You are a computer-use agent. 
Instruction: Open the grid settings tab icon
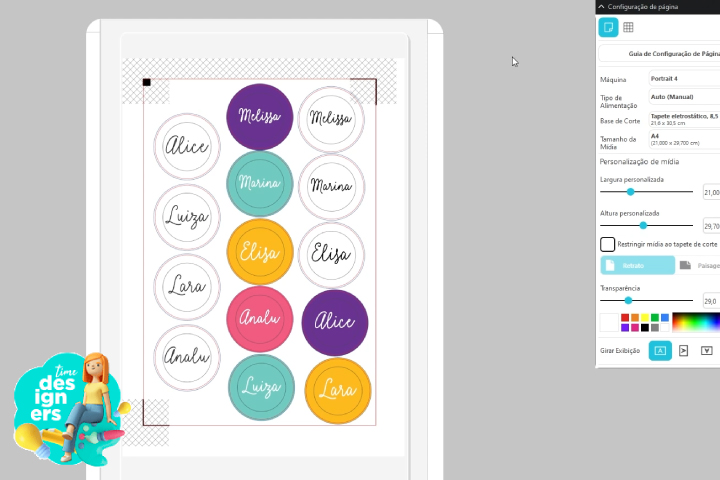click(628, 27)
